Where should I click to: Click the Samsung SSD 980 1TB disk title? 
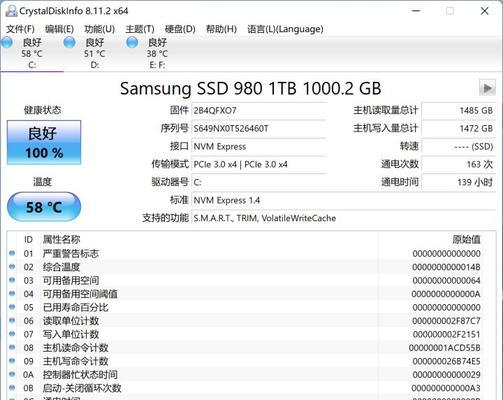coord(250,88)
